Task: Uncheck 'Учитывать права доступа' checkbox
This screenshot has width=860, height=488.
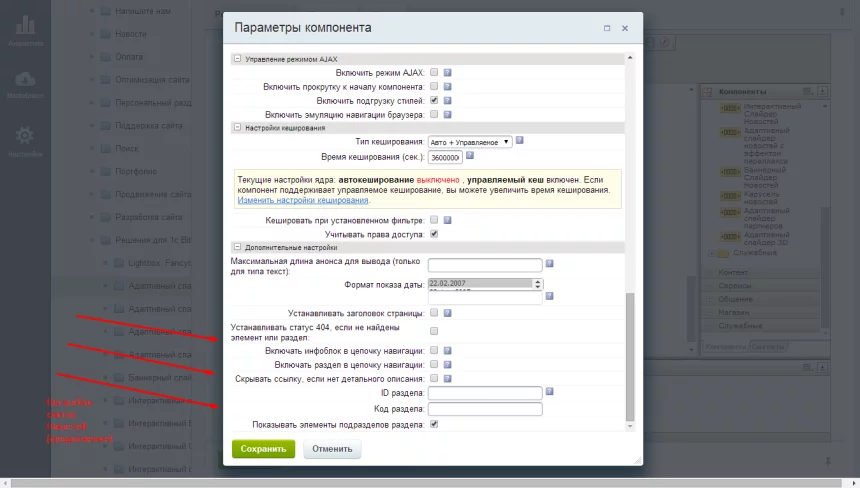Action: pyautogui.click(x=434, y=234)
